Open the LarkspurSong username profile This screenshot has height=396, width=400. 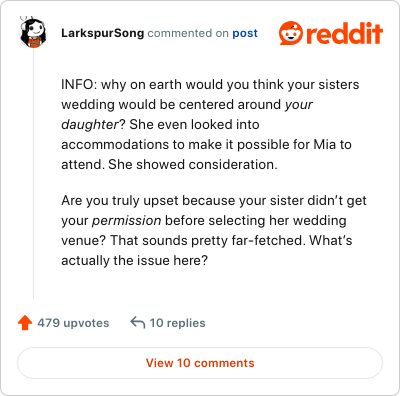(x=103, y=33)
